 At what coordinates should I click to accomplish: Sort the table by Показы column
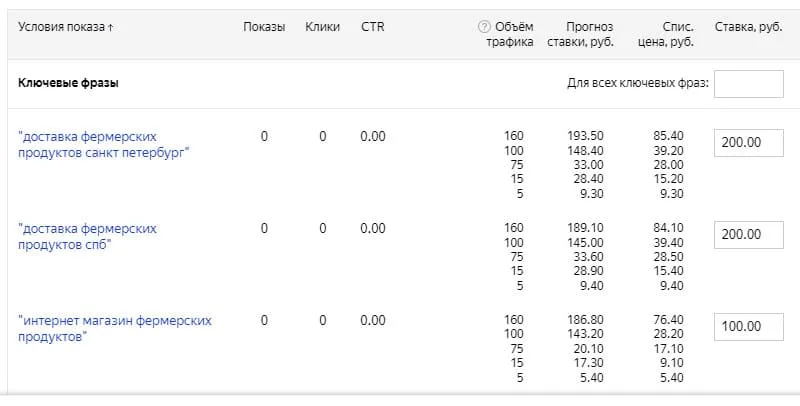[263, 26]
